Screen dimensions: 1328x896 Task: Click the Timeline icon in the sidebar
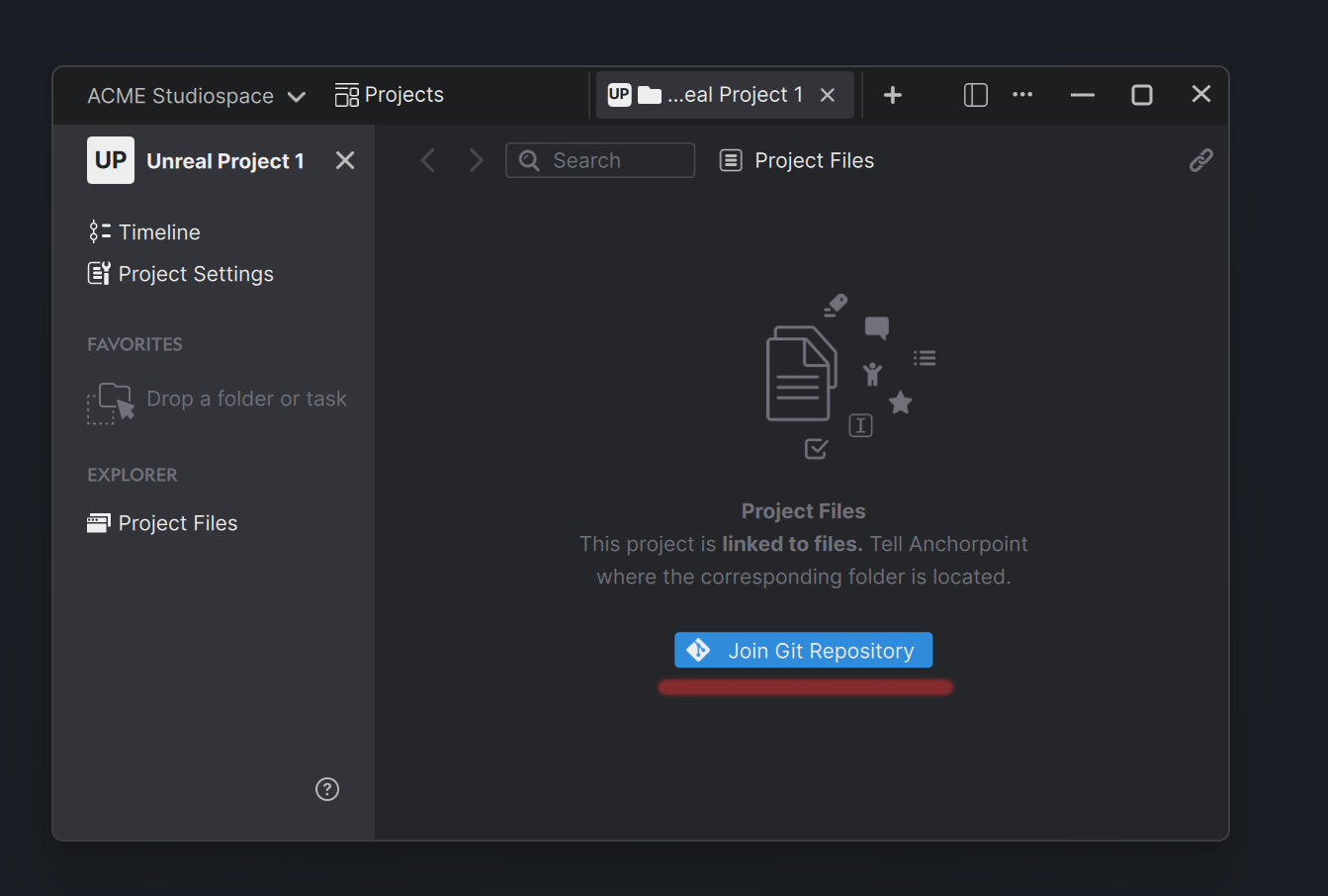point(99,231)
